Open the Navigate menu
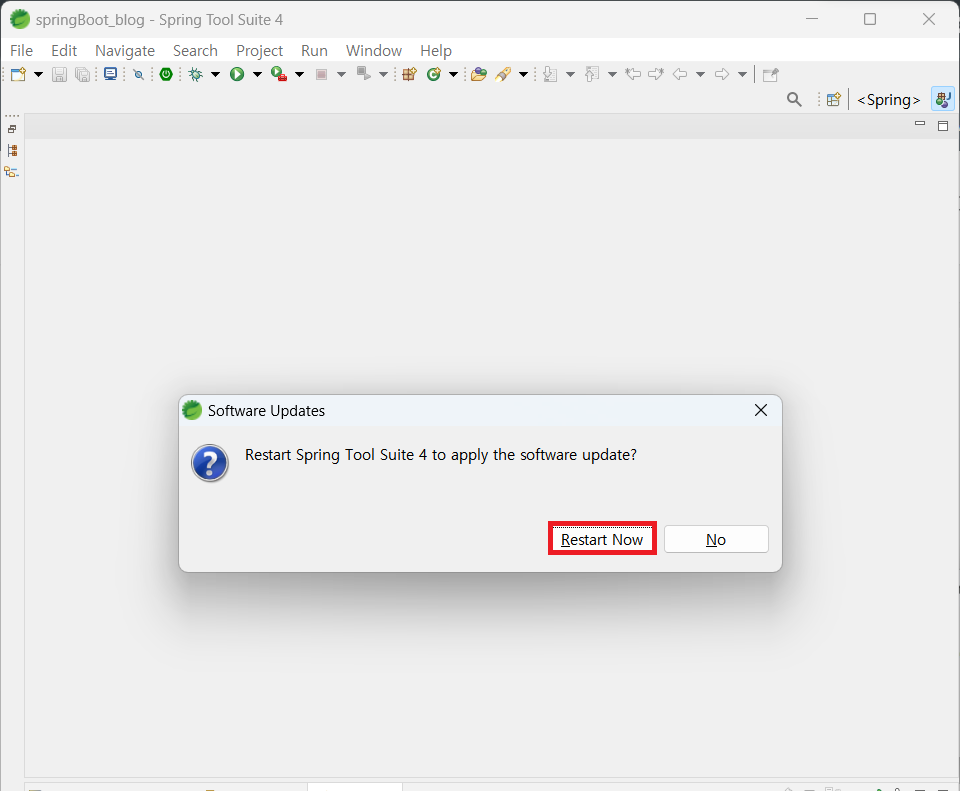Viewport: 960px width, 791px height. click(125, 51)
